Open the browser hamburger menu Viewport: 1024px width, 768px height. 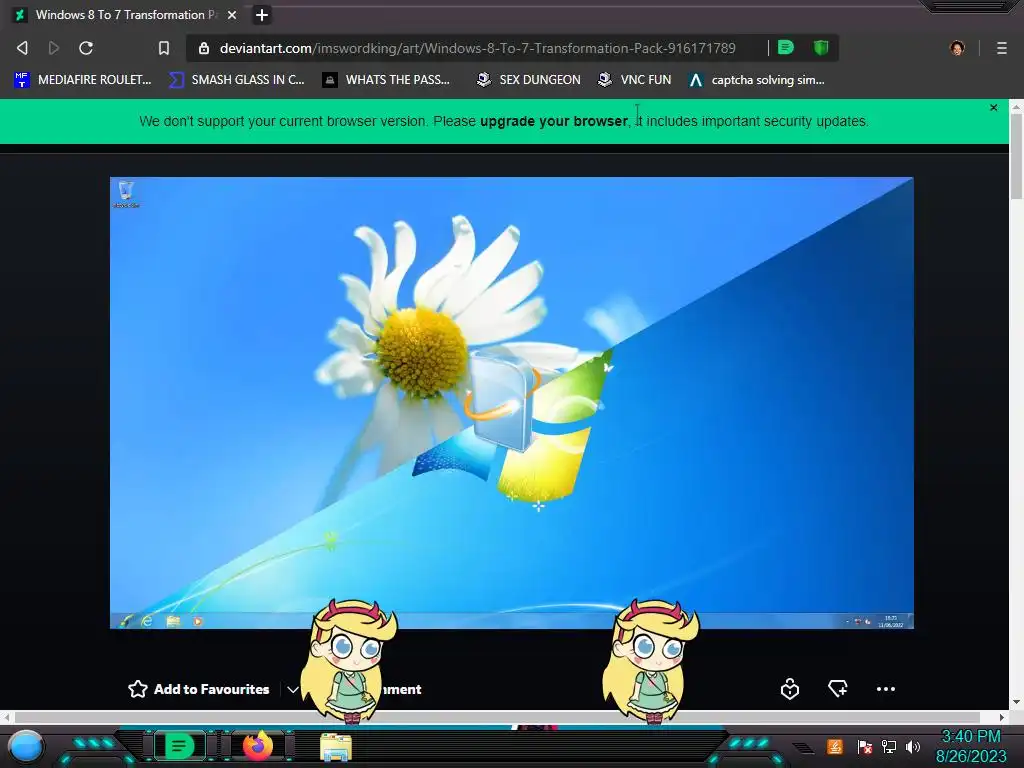coord(1001,48)
